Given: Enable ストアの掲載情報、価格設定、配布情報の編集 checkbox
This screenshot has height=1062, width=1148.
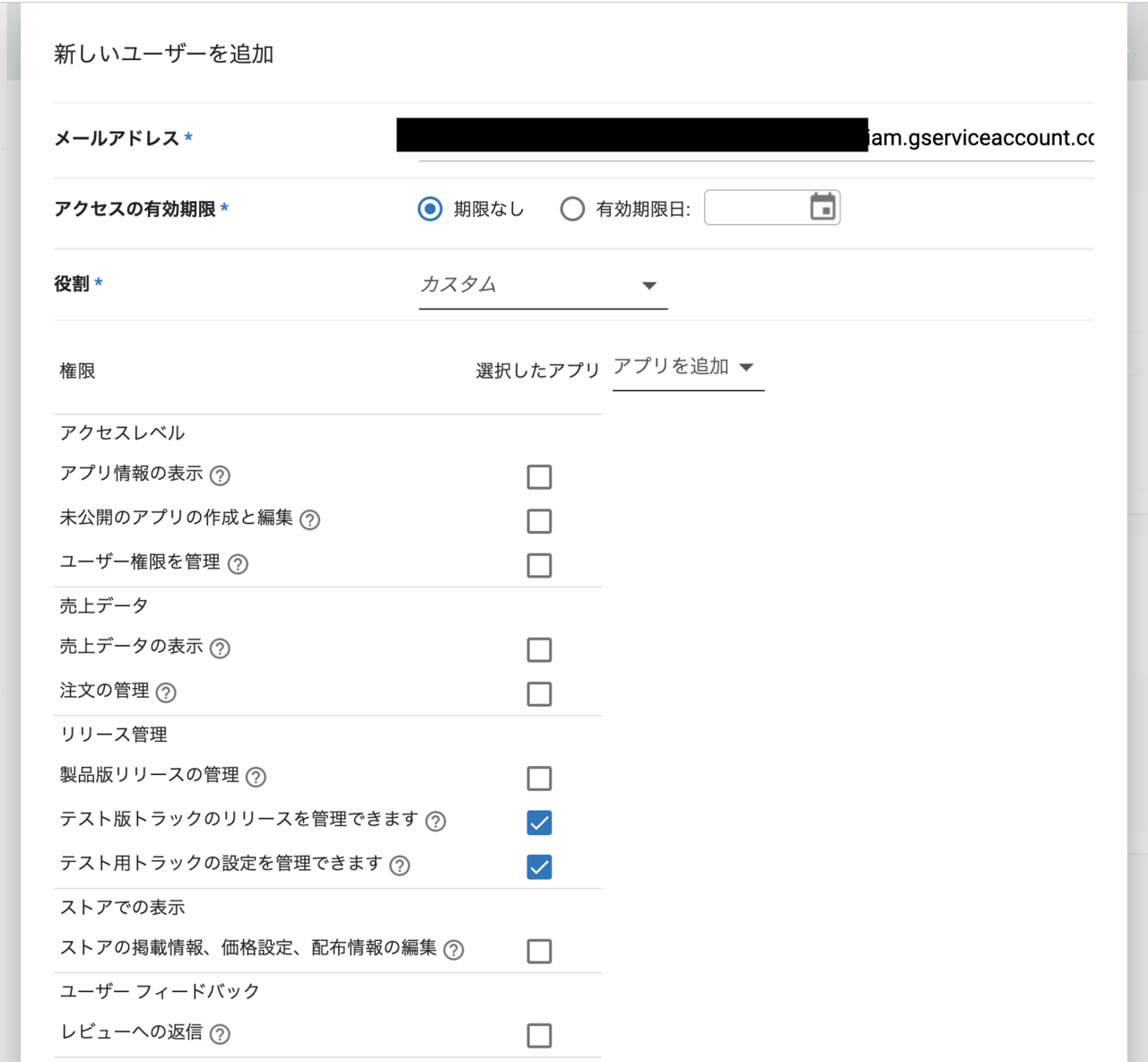Looking at the screenshot, I should point(539,951).
